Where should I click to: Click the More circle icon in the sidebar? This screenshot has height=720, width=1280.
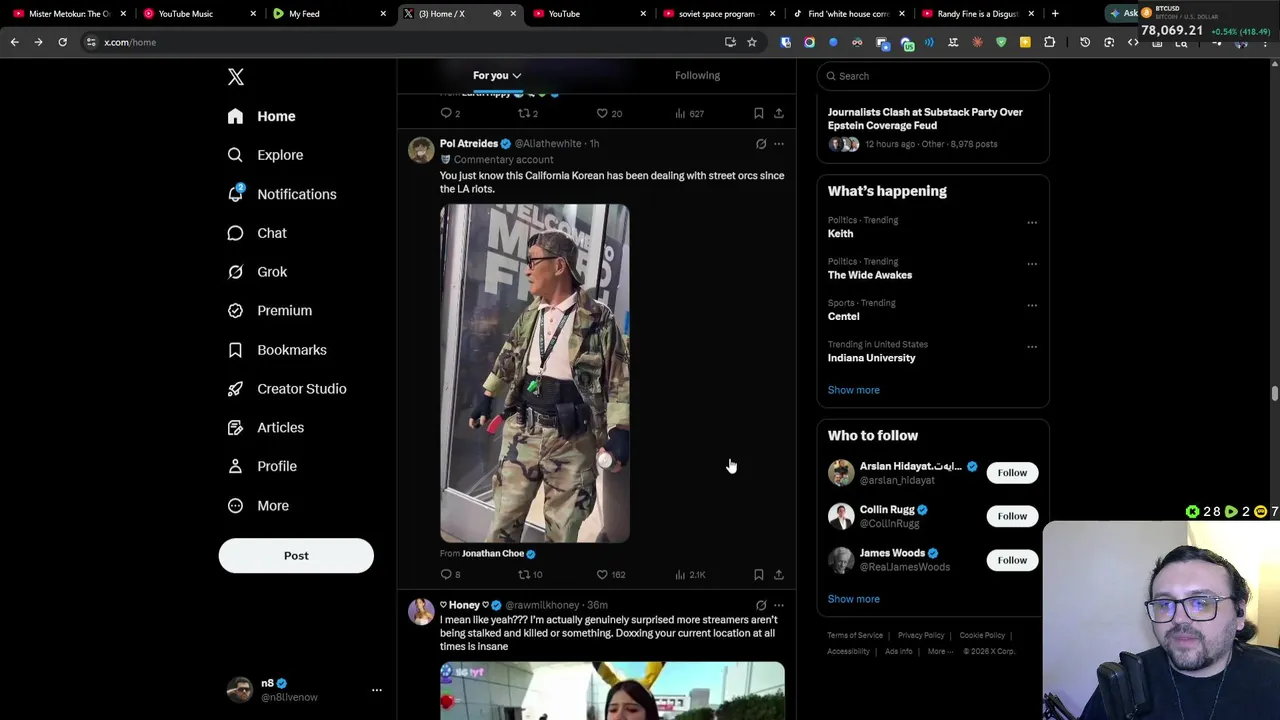(x=235, y=506)
